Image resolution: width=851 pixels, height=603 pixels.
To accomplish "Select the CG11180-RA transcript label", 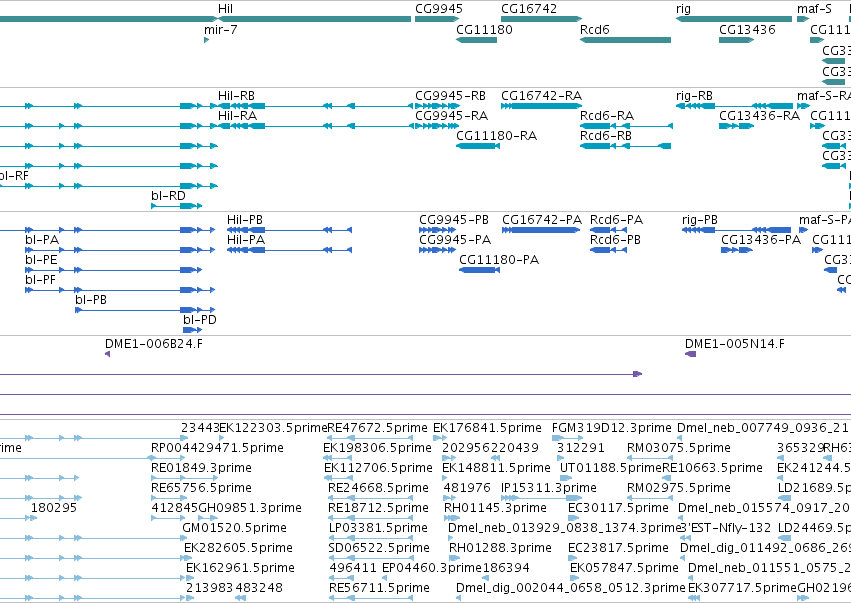I will [x=497, y=136].
